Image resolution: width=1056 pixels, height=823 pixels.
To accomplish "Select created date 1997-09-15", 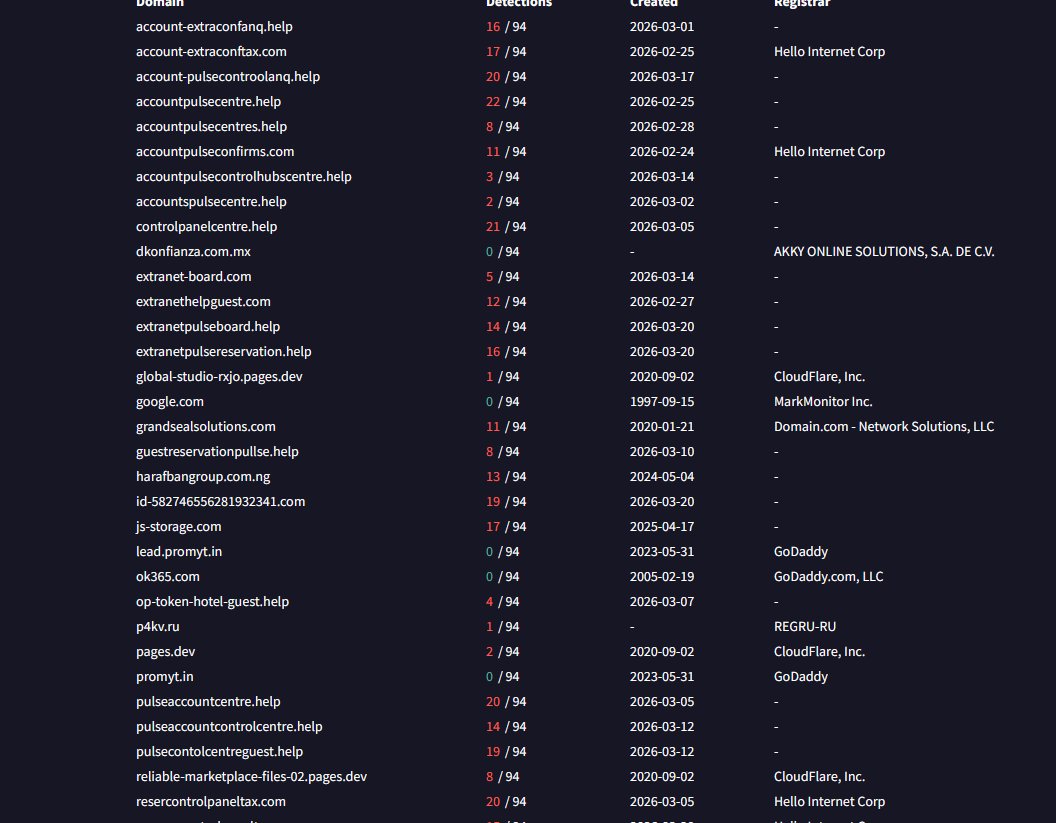I will [x=662, y=401].
